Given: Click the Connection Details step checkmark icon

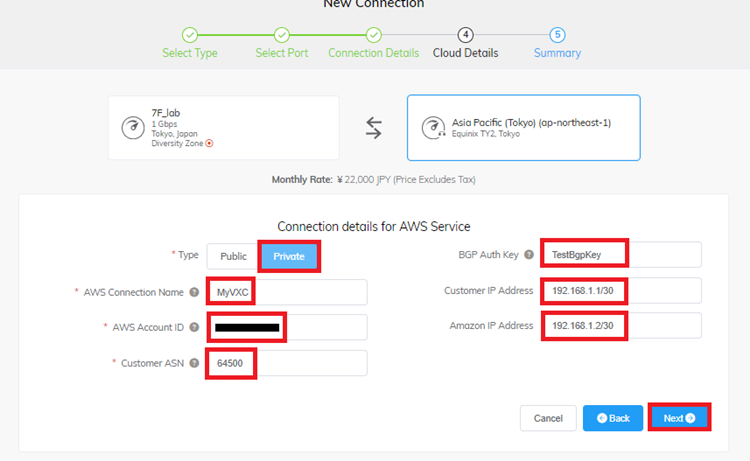Looking at the screenshot, I should [374, 35].
